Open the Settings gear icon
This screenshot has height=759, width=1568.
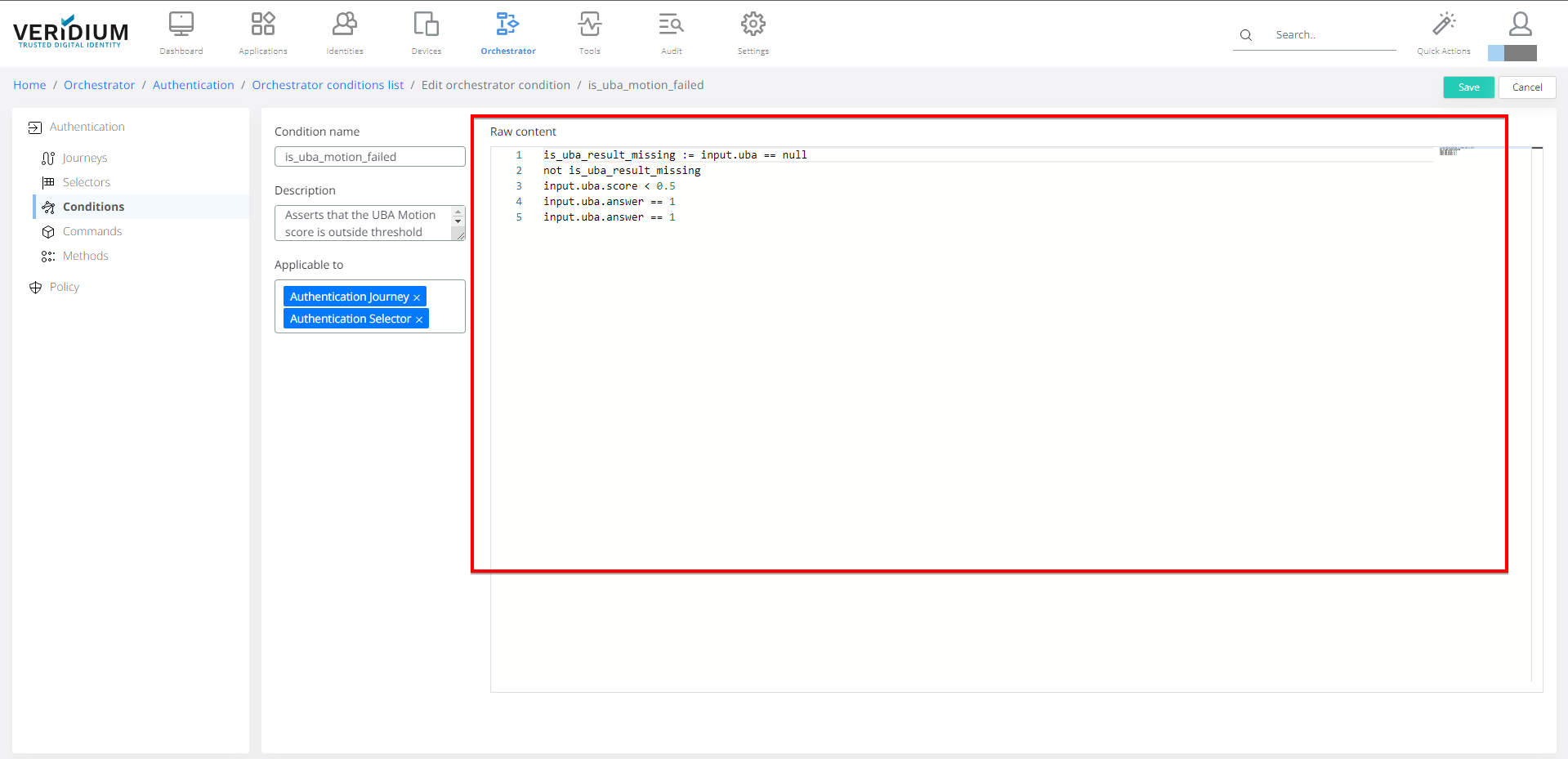753,25
